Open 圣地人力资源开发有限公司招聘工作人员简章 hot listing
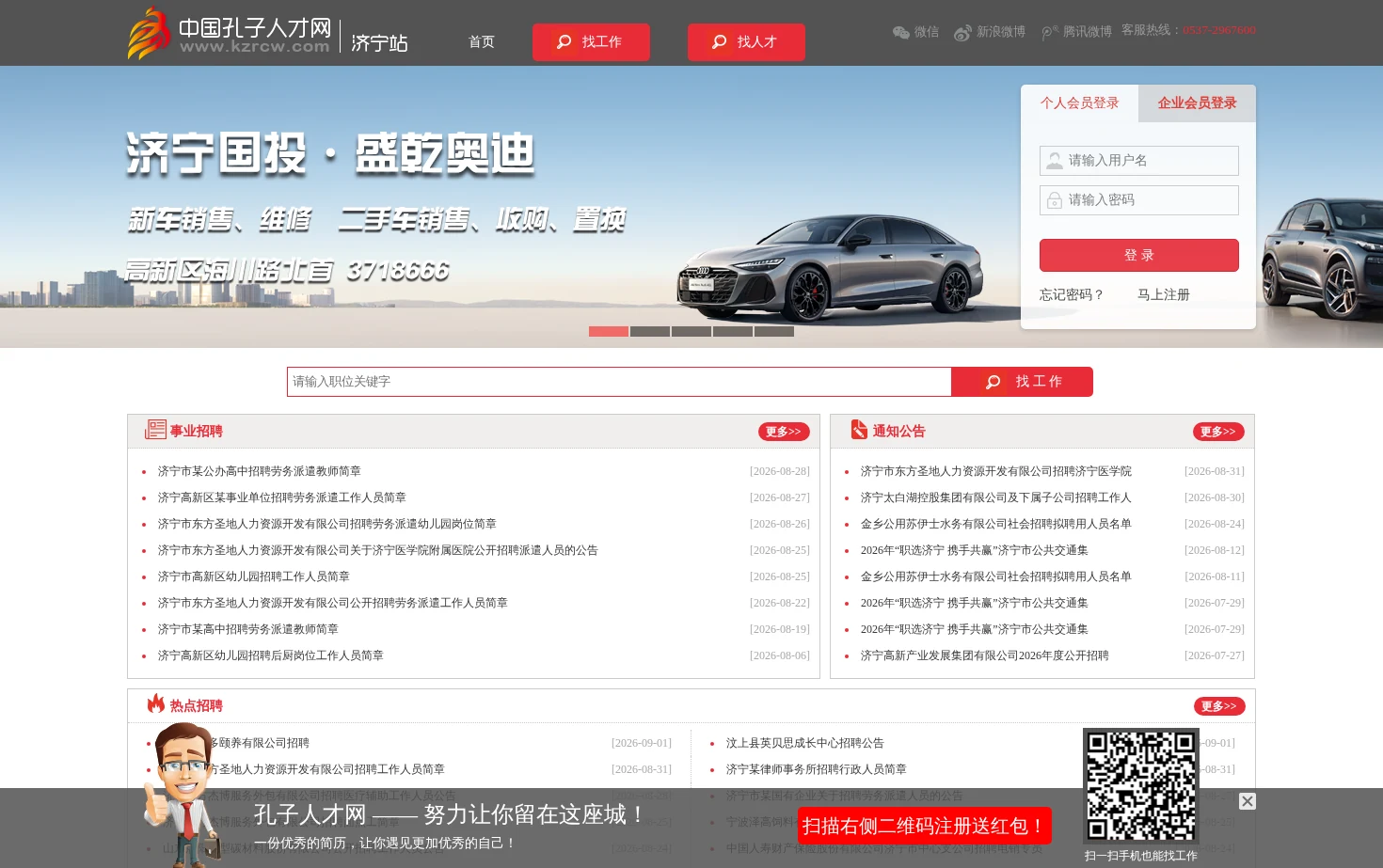The height and width of the screenshot is (868, 1383). pyautogui.click(x=326, y=769)
